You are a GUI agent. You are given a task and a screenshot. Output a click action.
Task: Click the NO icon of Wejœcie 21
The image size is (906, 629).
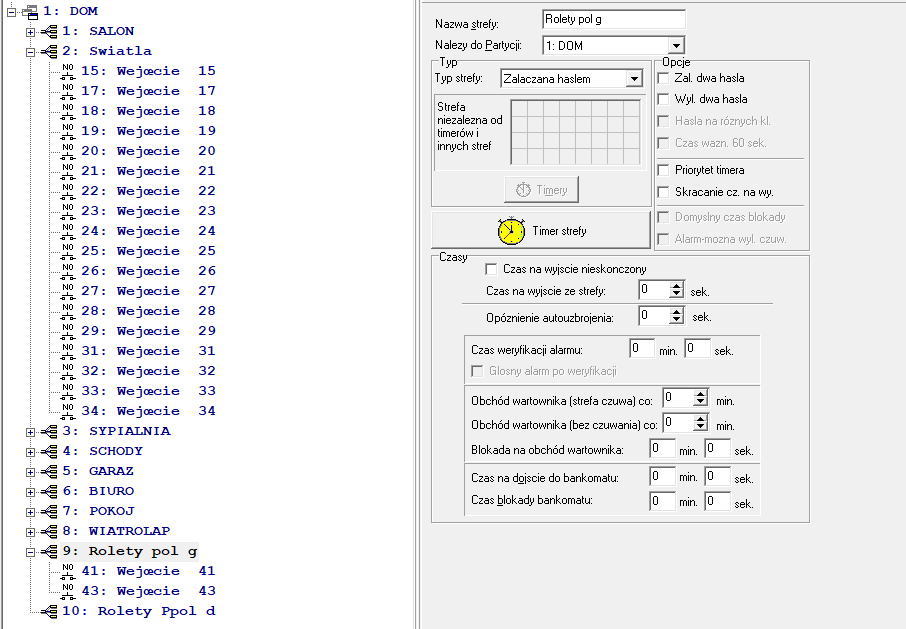(x=68, y=171)
